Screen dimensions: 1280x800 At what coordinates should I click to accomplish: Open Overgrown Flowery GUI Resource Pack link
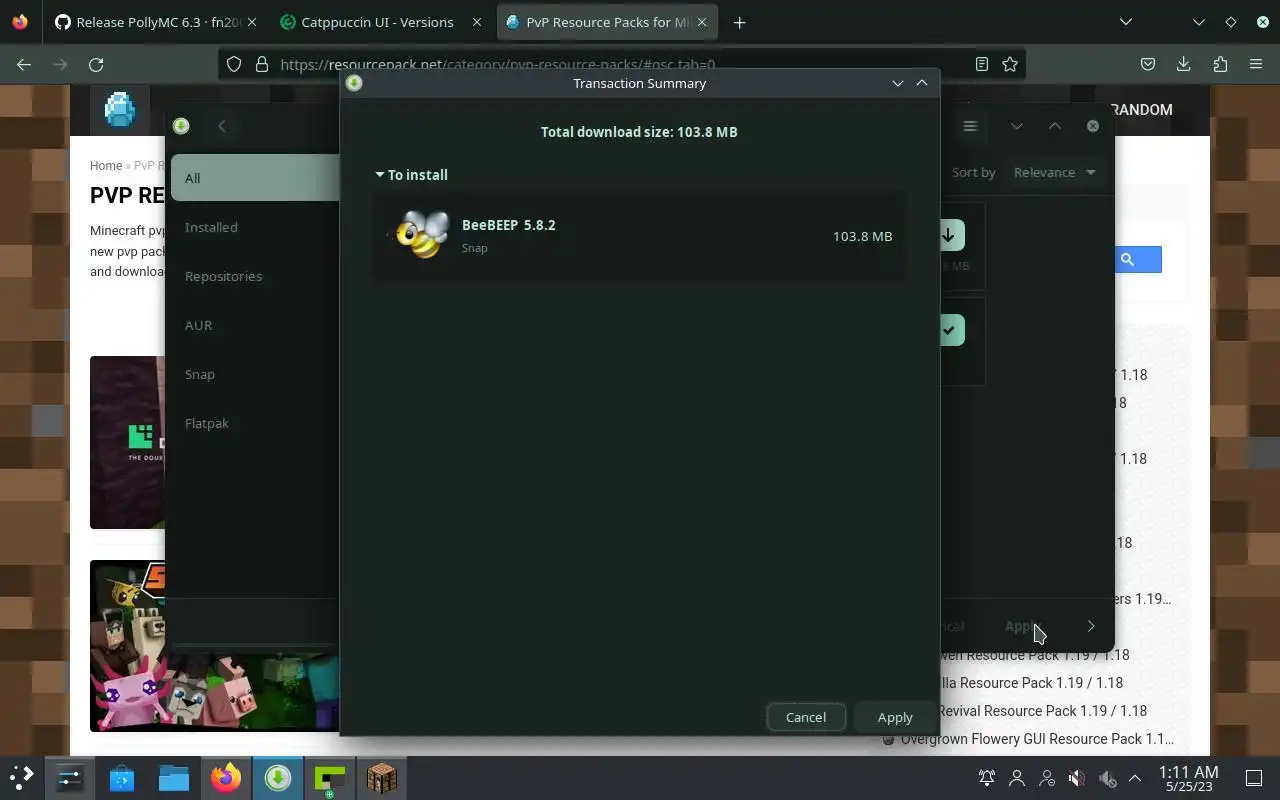tap(1037, 739)
